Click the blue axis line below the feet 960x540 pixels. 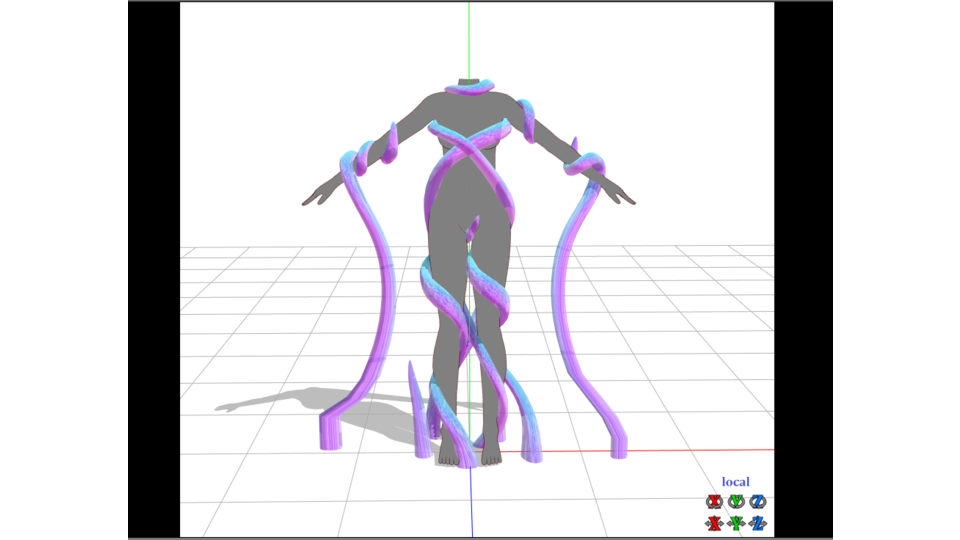click(471, 505)
